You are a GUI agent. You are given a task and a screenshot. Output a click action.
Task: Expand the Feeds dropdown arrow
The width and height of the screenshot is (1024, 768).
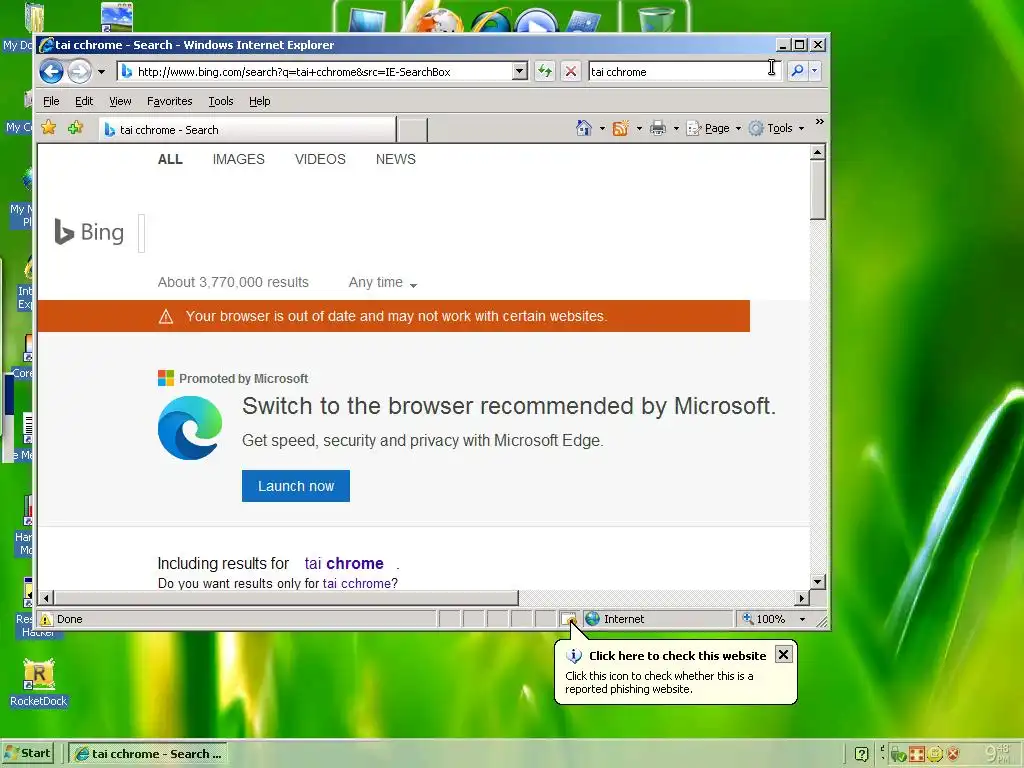click(639, 129)
